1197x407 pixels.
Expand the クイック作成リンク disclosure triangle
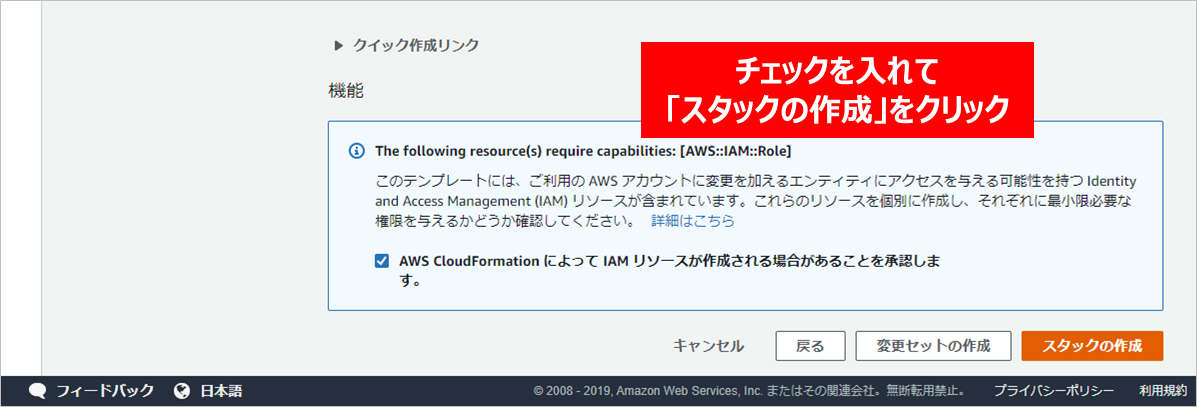pyautogui.click(x=338, y=45)
